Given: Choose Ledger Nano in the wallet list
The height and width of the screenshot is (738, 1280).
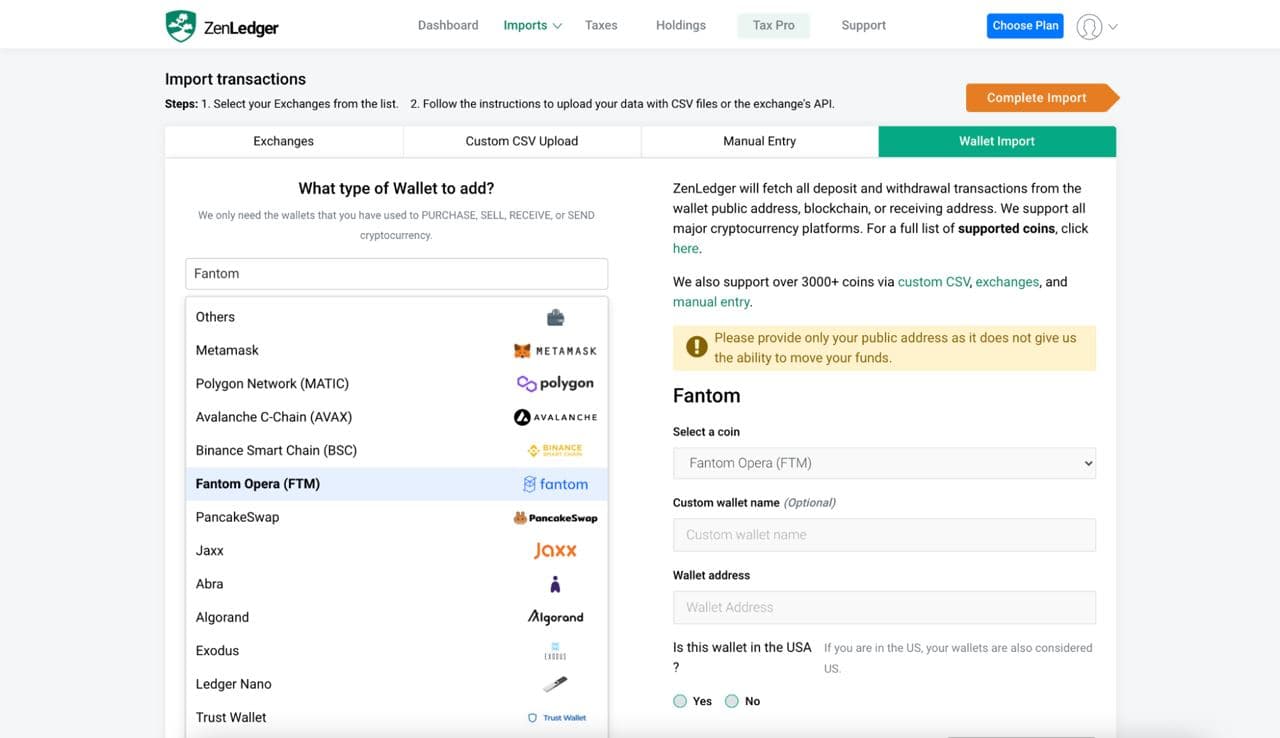Looking at the screenshot, I should [x=397, y=684].
